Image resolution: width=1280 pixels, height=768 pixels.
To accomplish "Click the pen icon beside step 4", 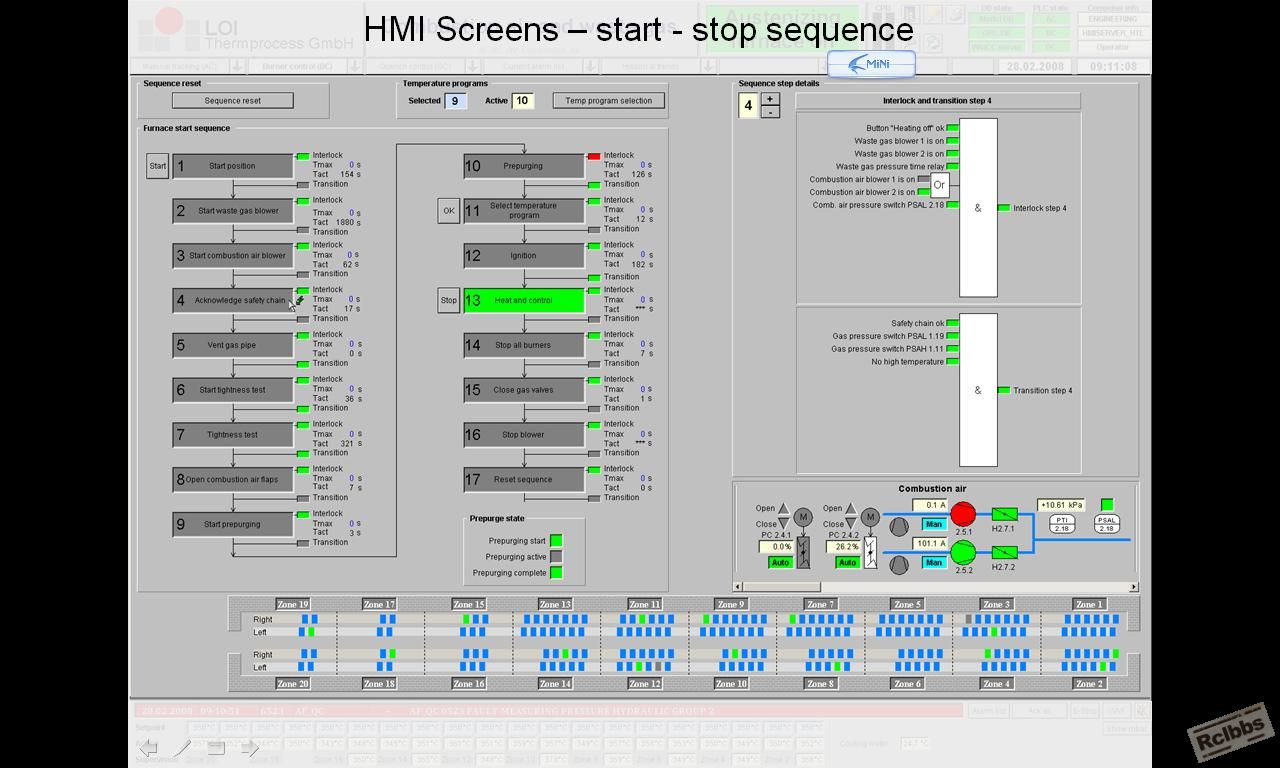I will coord(299,299).
